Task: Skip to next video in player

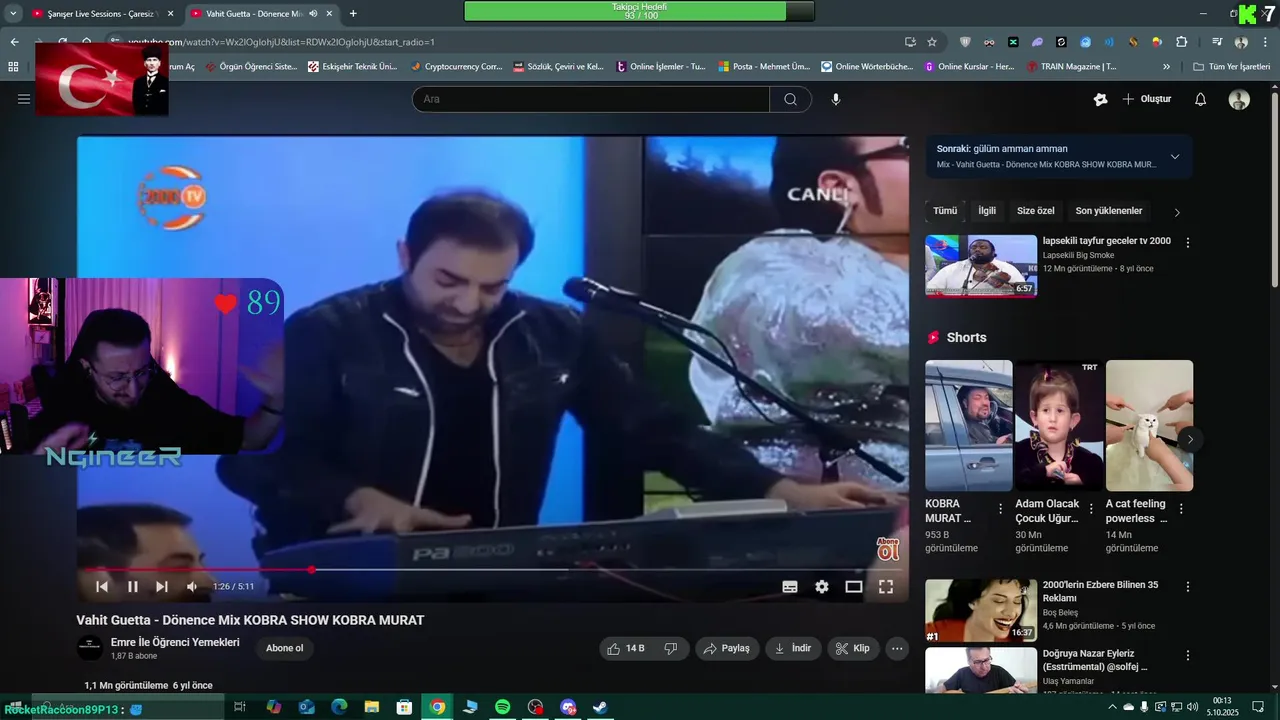Action: 162,587
